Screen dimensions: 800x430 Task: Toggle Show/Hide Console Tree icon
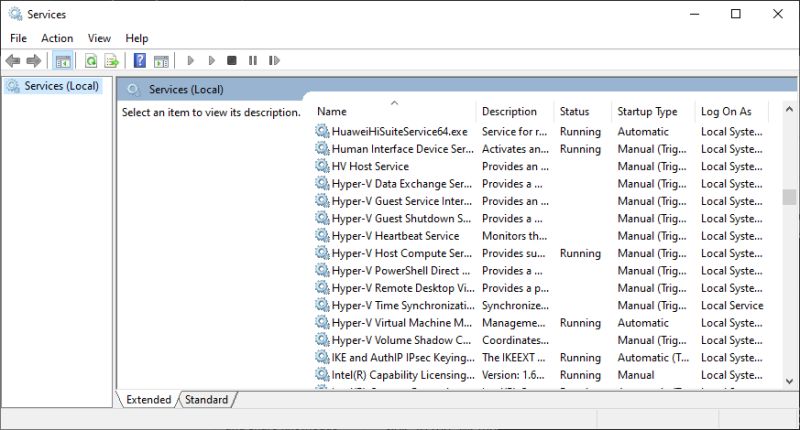coord(63,61)
